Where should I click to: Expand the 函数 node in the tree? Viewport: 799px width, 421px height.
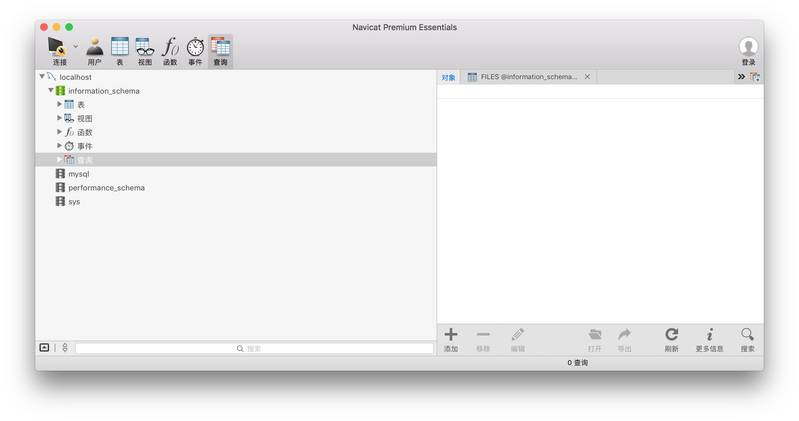59,131
